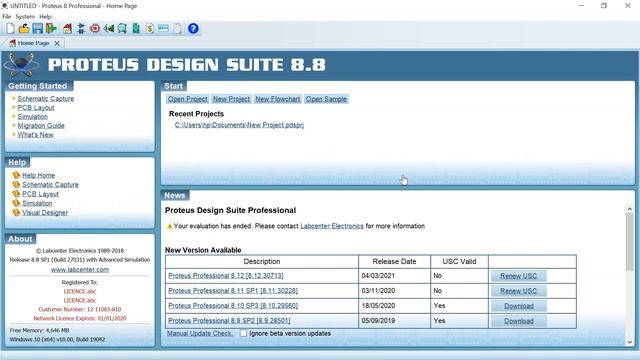Click the Open Project folder icon
Screen dimensions: 640x360
24,28
